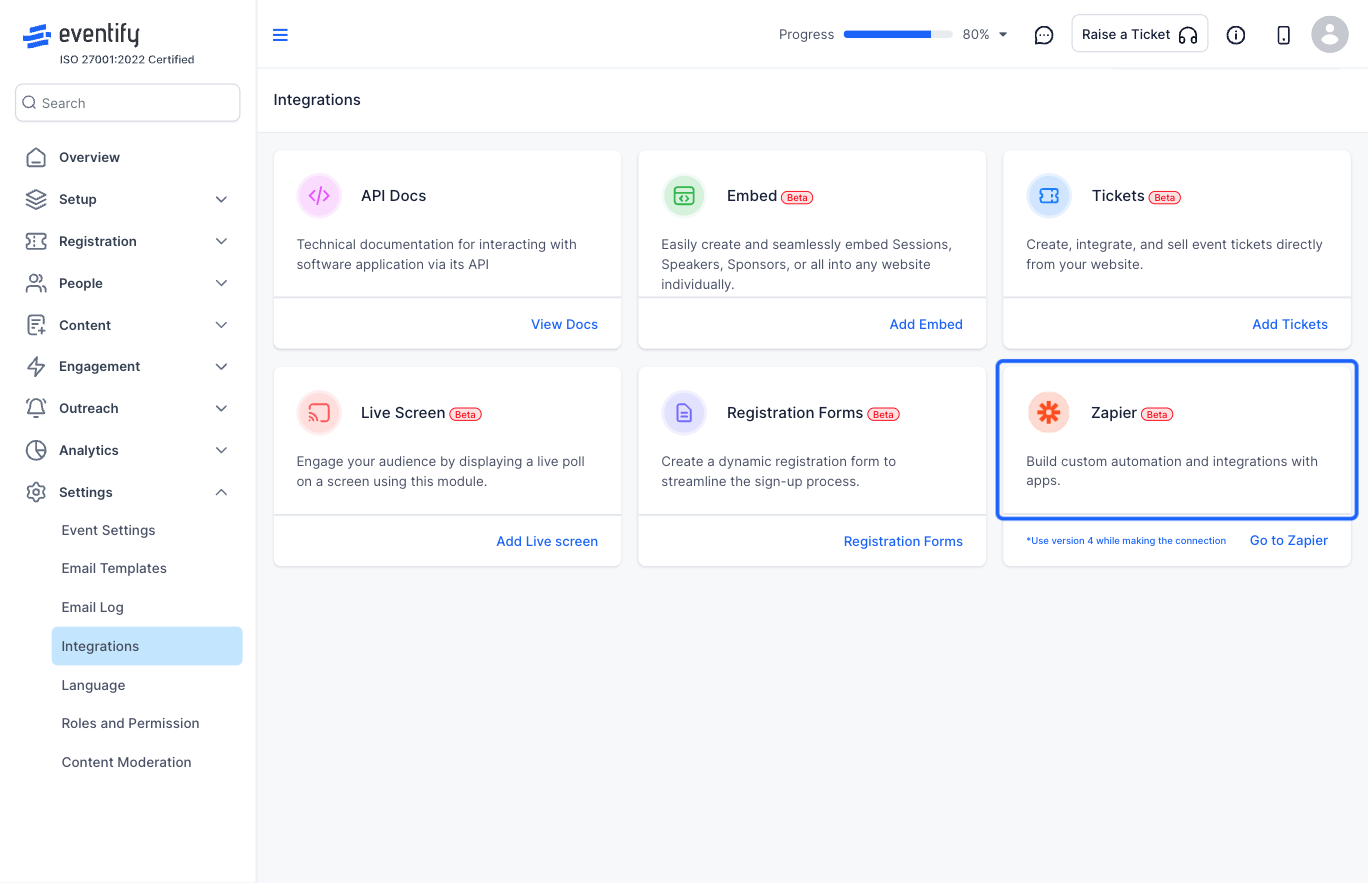Click the API Docs card title
Image resolution: width=1368 pixels, height=883 pixels.
(394, 196)
